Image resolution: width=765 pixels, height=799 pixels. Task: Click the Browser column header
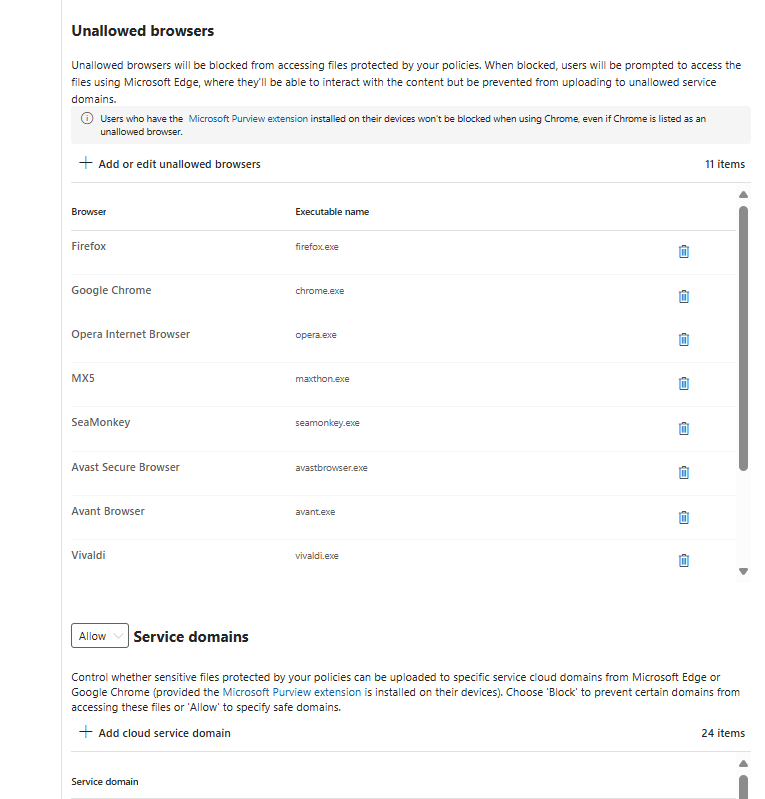(x=89, y=212)
